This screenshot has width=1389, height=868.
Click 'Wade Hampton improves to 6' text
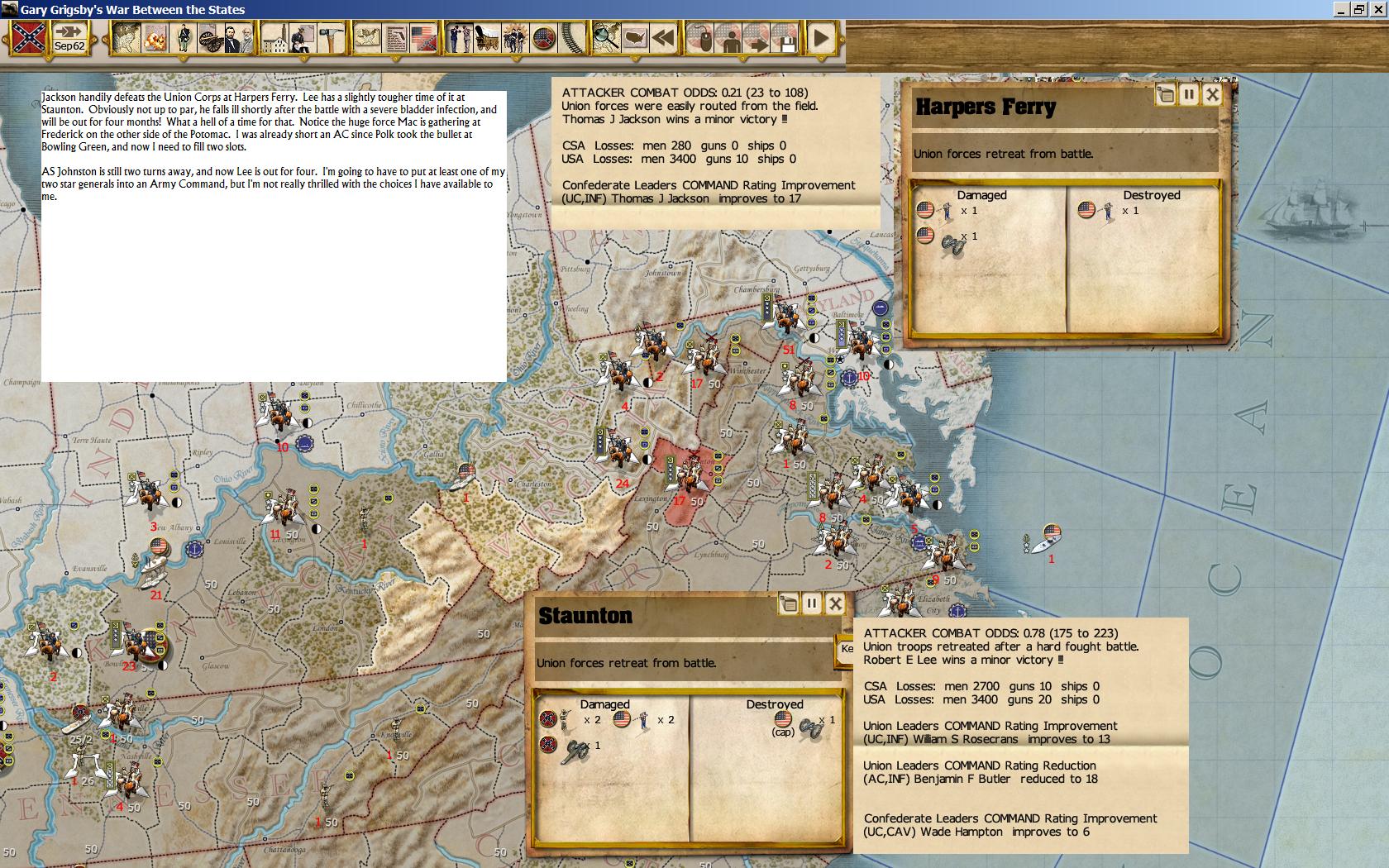pyautogui.click(x=1005, y=832)
